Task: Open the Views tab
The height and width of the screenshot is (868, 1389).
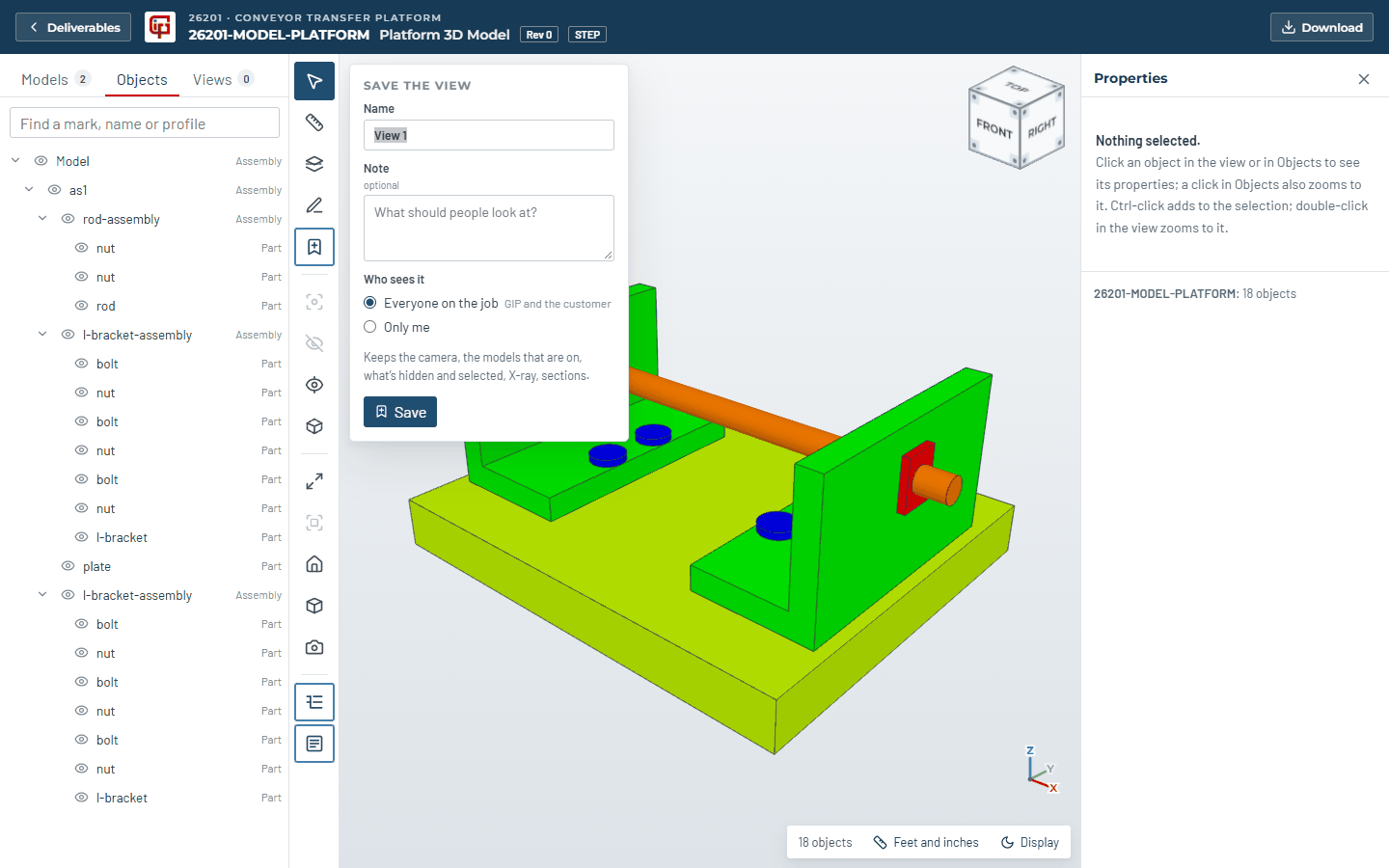Action: (x=223, y=80)
